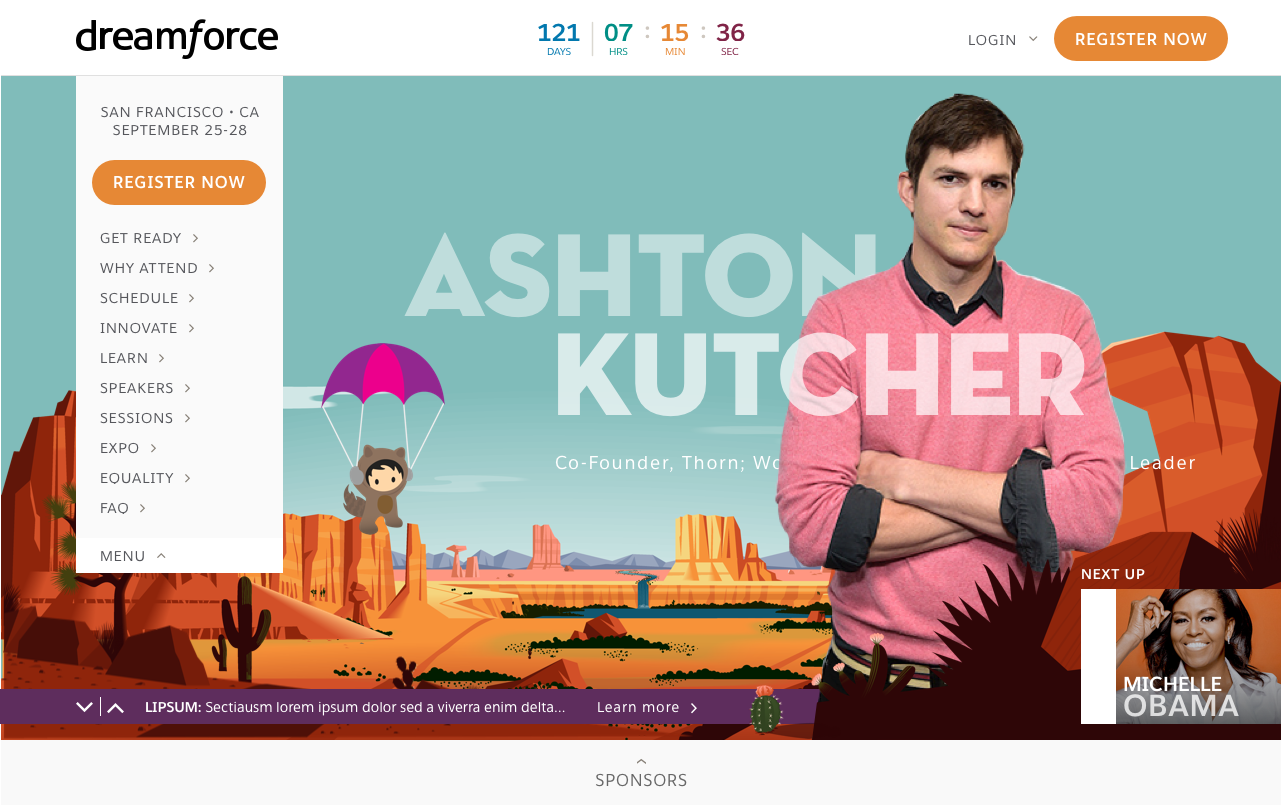This screenshot has height=805, width=1281.
Task: Open the SCHEDULE menu item
Action: pos(148,298)
